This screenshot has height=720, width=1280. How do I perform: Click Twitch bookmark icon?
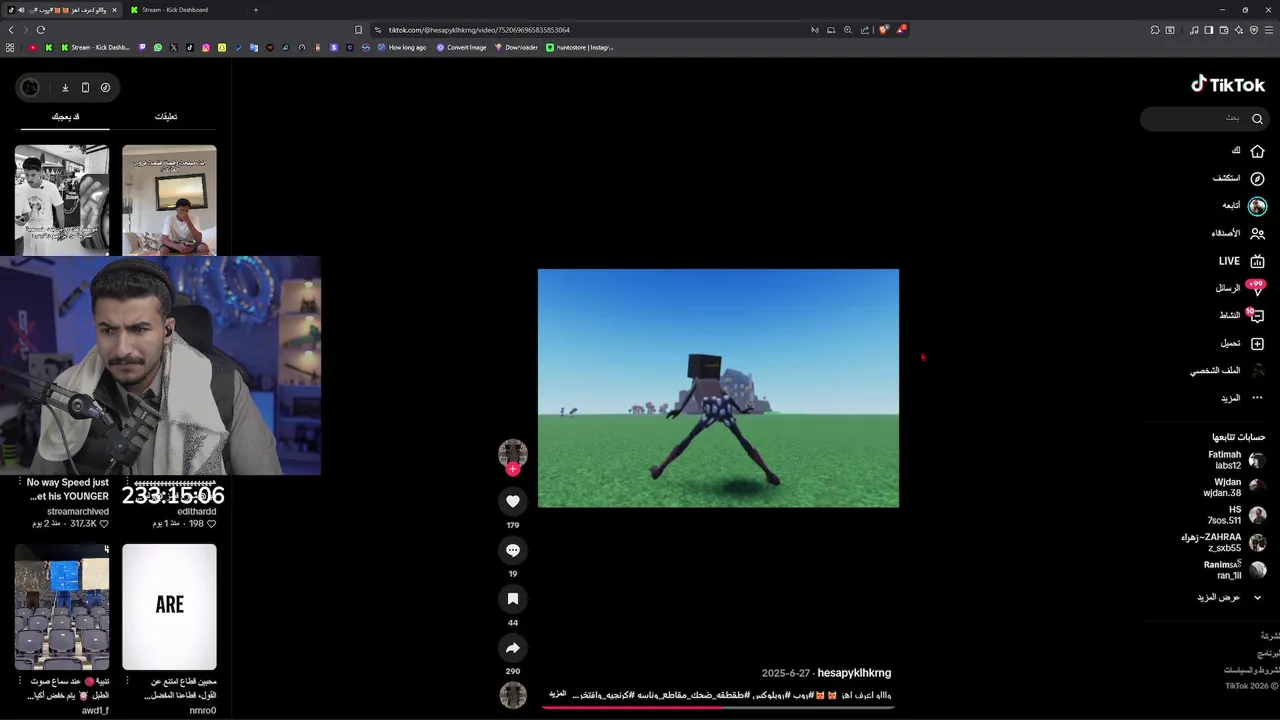[142, 47]
